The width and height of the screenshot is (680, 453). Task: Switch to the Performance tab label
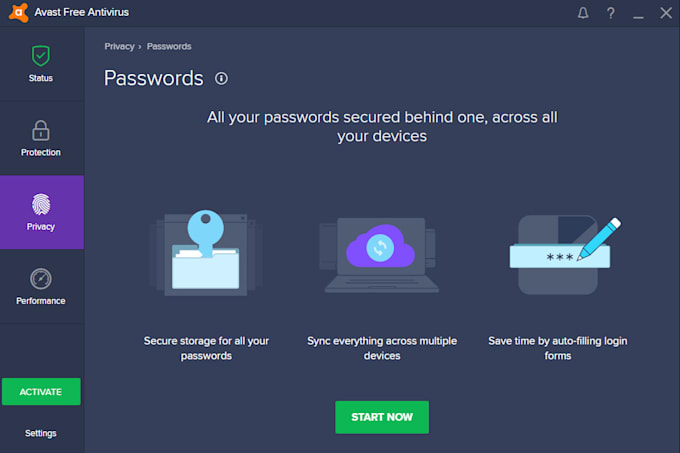41,301
